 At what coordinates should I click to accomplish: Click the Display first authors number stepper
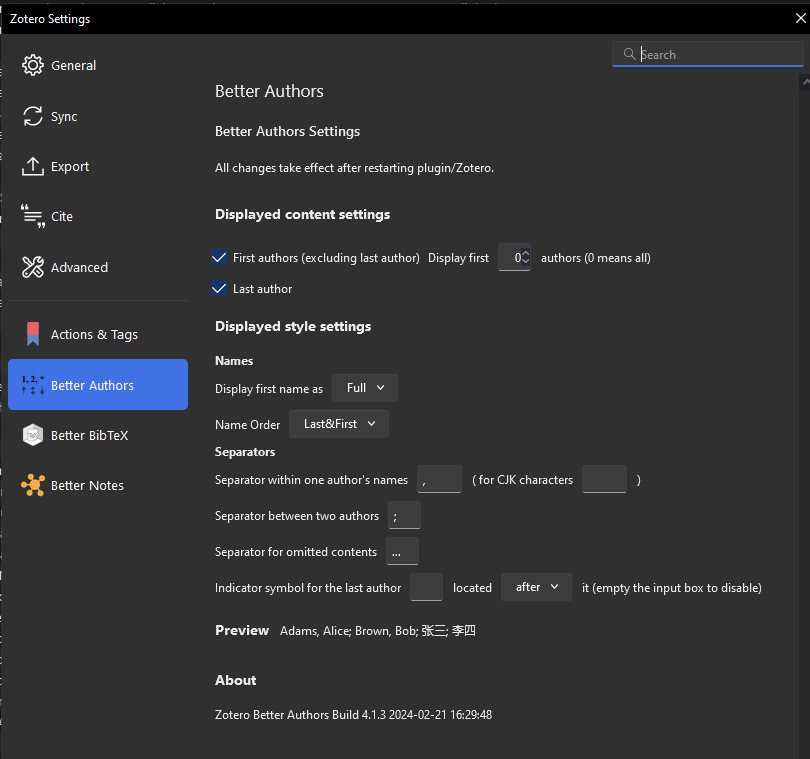(x=525, y=257)
